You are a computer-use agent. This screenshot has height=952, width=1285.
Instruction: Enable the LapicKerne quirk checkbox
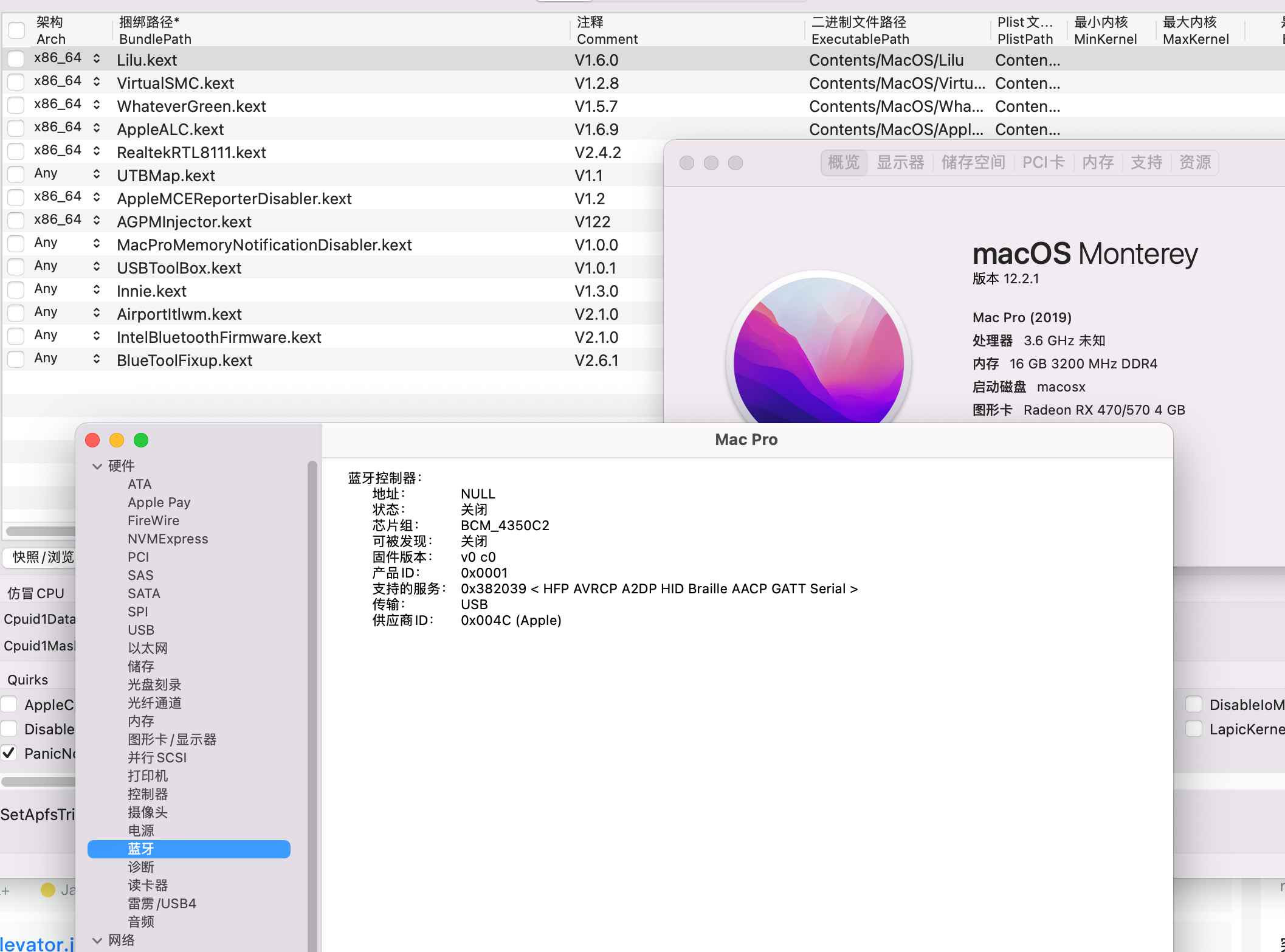click(1194, 728)
